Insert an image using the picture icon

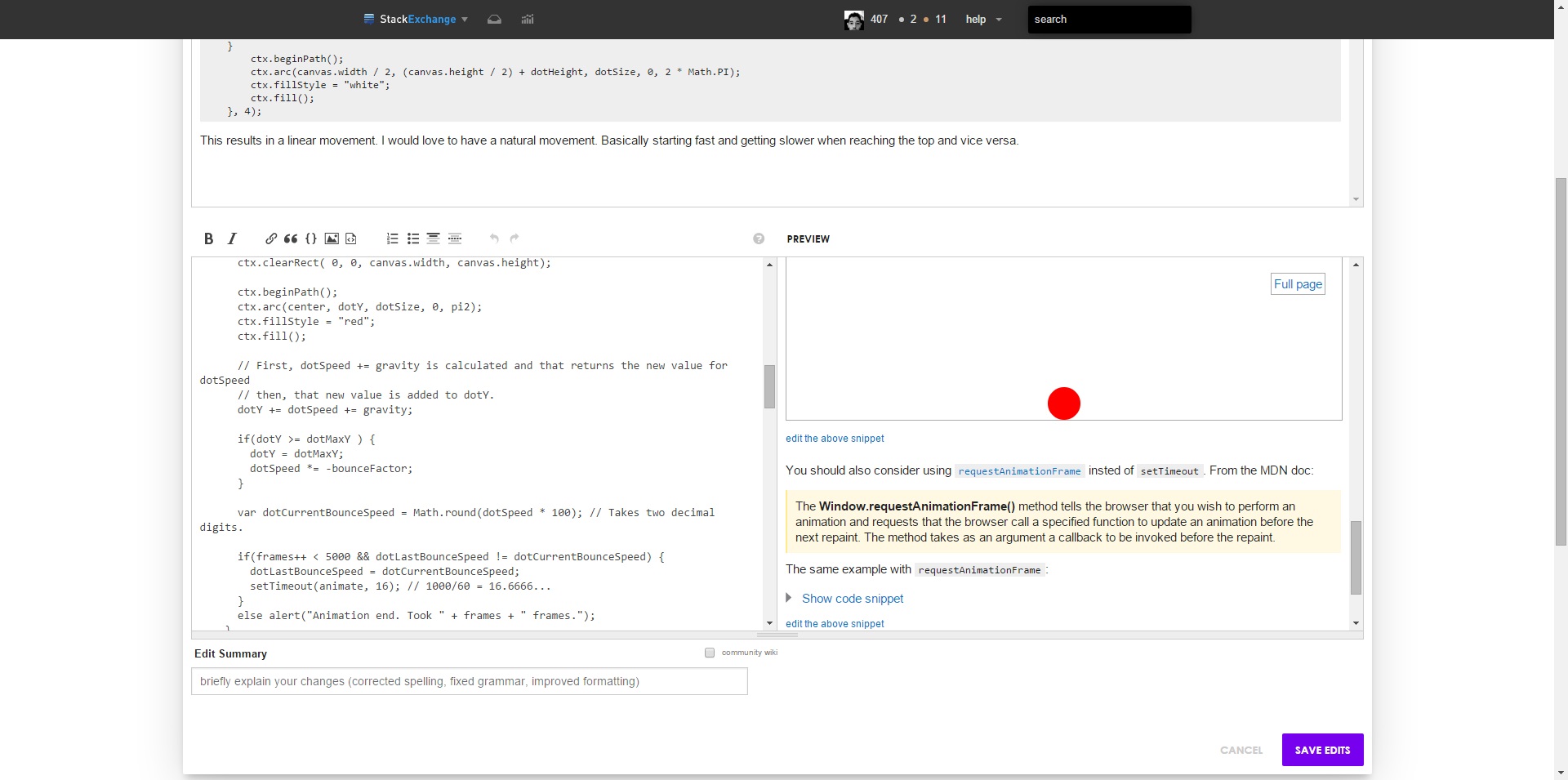pos(332,238)
